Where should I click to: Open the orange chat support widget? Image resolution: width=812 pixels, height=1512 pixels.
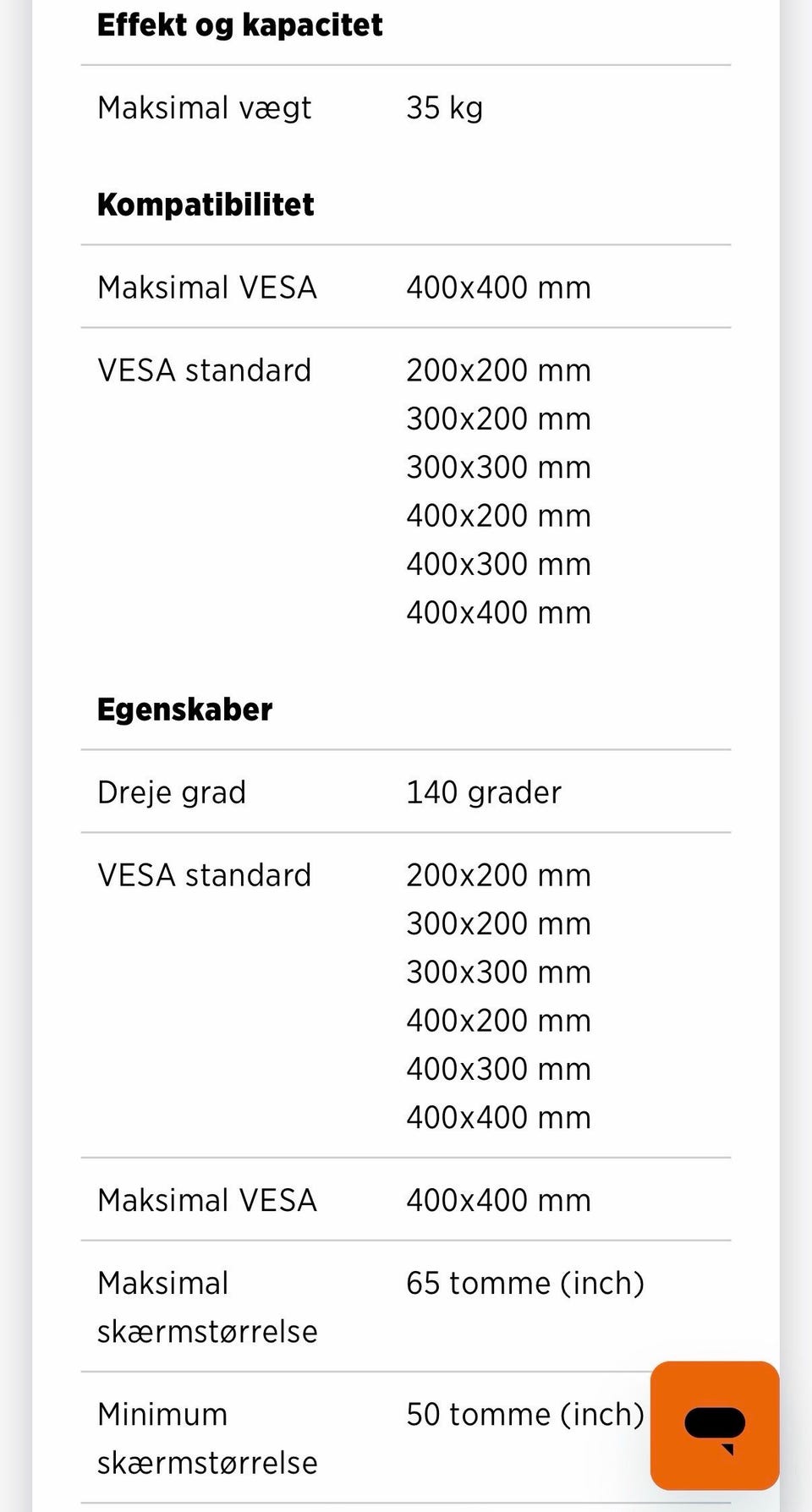point(715,1425)
